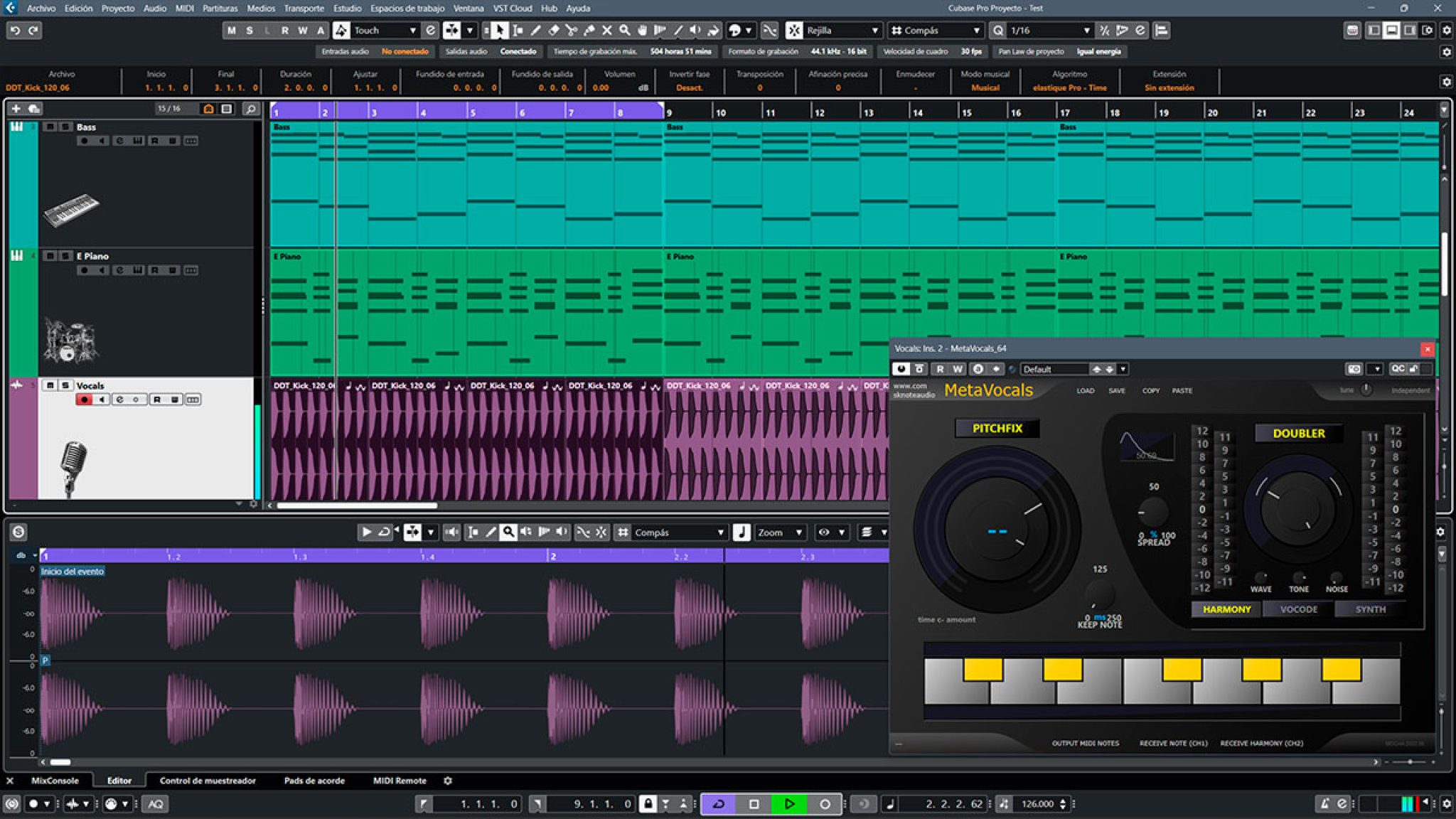Solo the Vocals track
Viewport: 1456px width, 819px height.
point(65,385)
